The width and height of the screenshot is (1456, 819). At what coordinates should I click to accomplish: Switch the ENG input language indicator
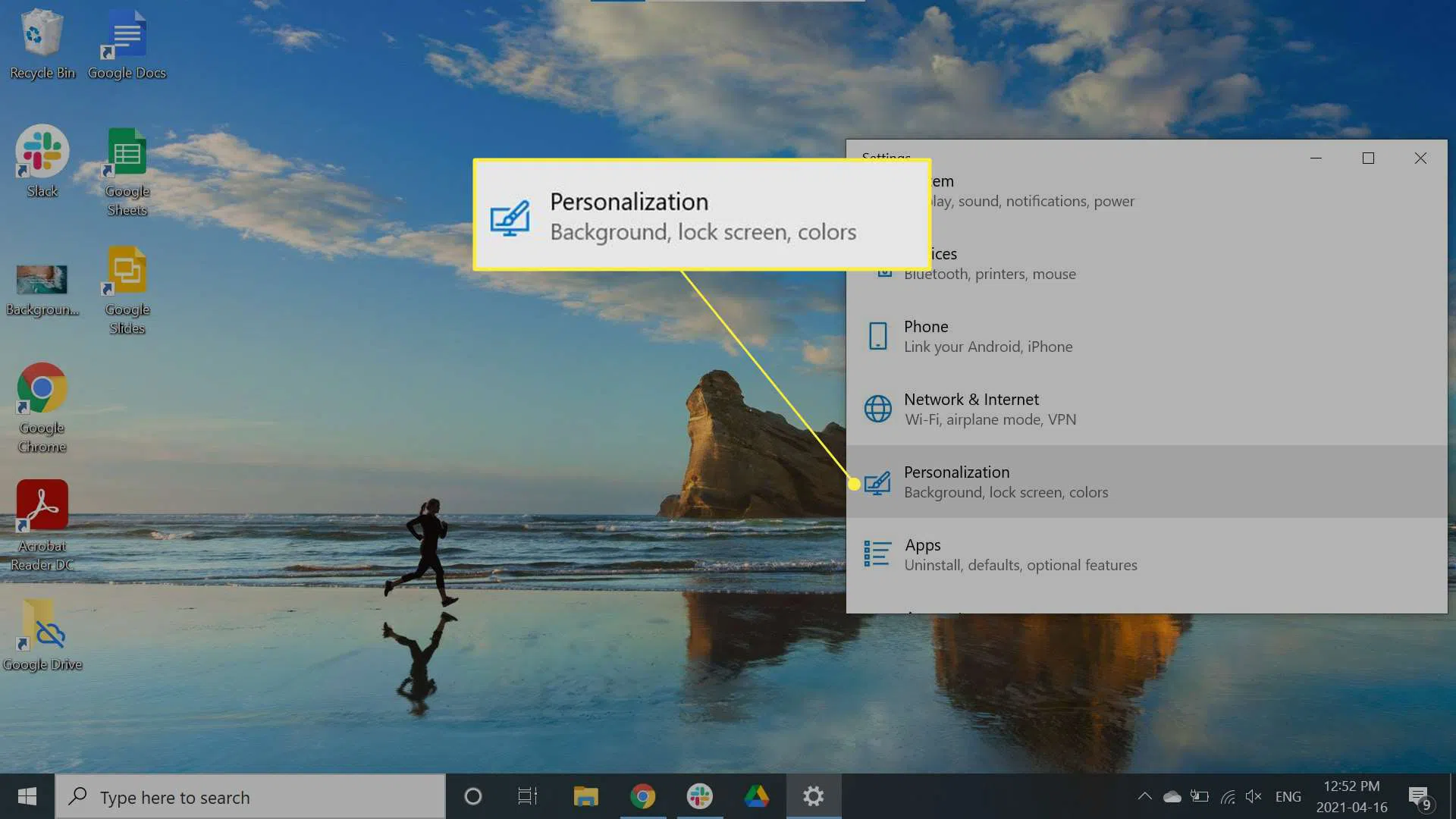[x=1288, y=796]
